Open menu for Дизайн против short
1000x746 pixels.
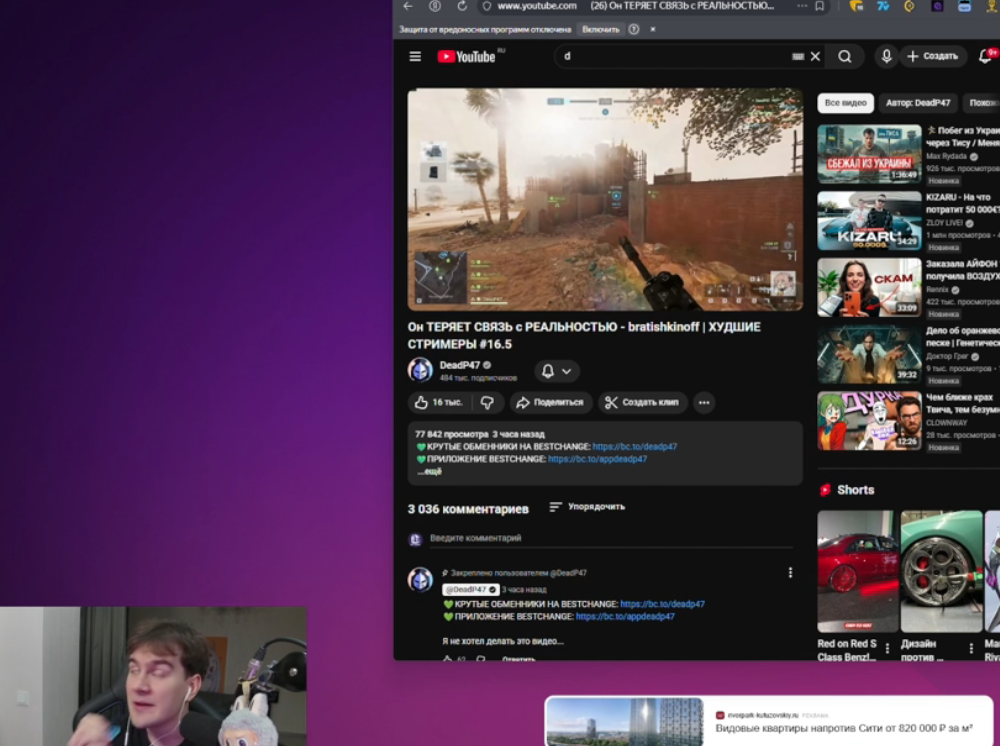point(971,648)
